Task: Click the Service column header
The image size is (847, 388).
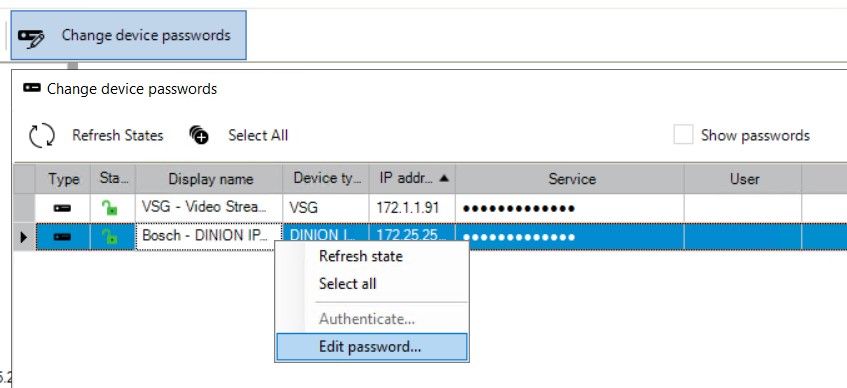Action: 570,179
